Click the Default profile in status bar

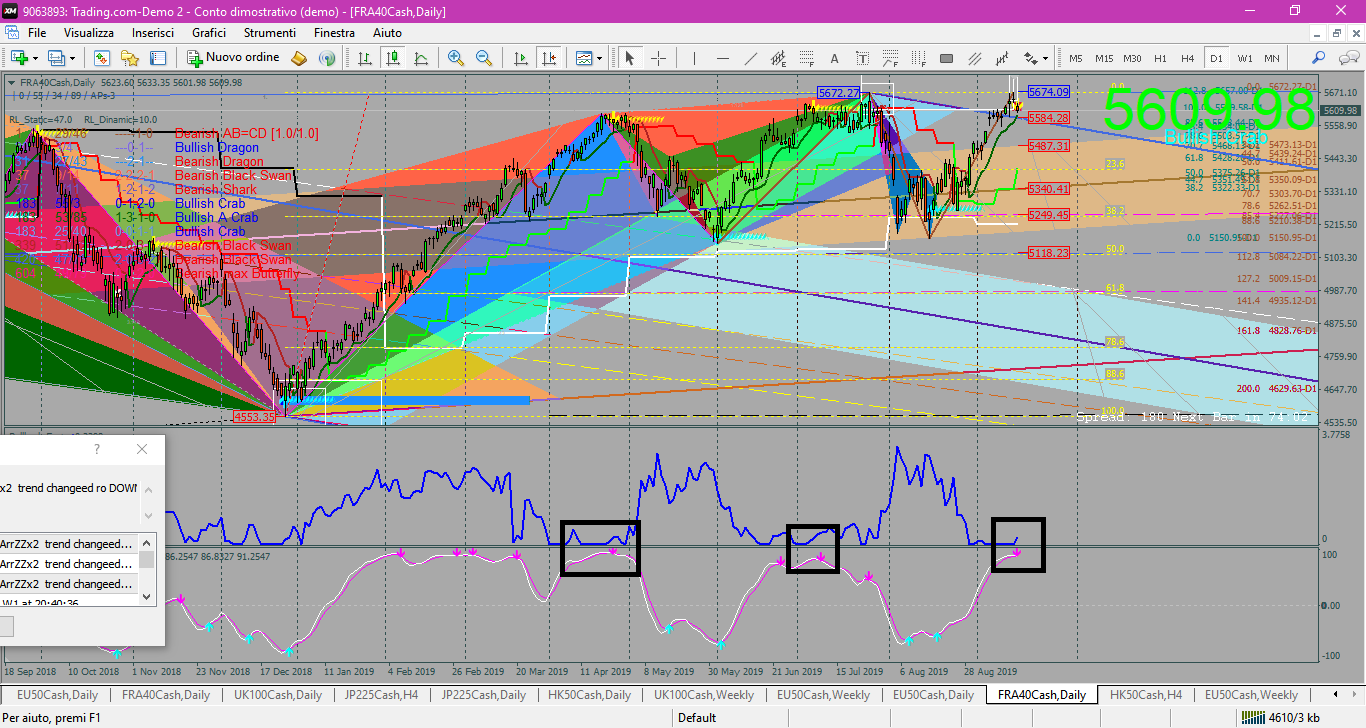[697, 718]
